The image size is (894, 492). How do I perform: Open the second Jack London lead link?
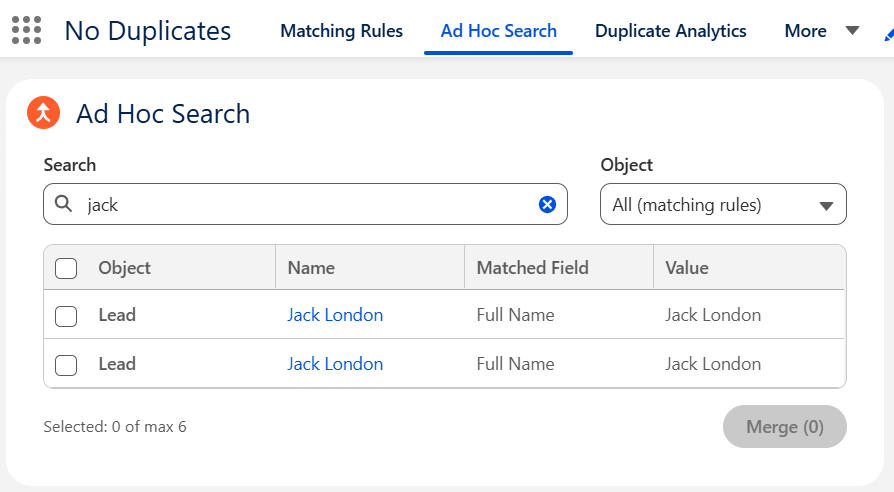pos(335,364)
